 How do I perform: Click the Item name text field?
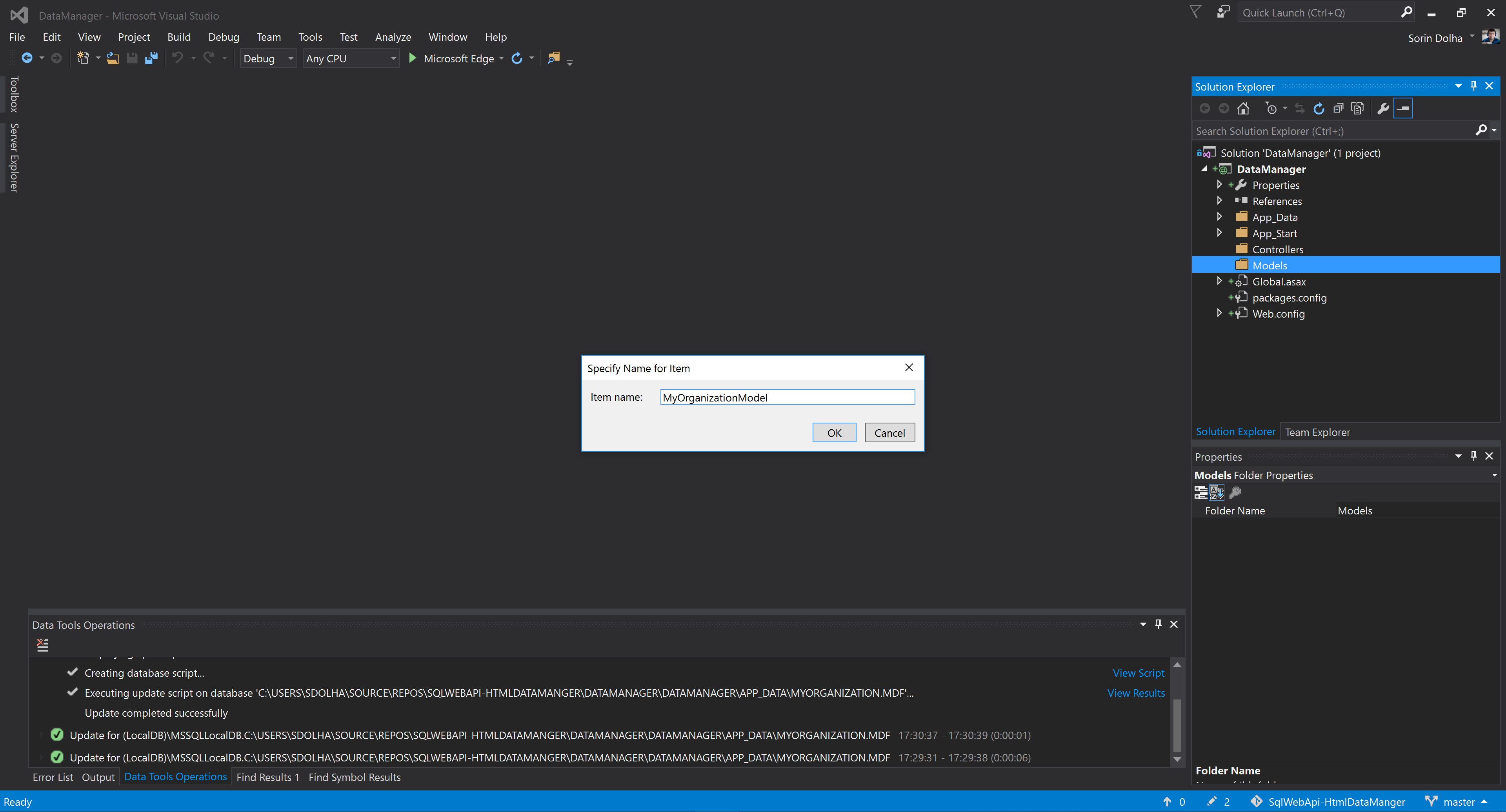[x=787, y=398]
